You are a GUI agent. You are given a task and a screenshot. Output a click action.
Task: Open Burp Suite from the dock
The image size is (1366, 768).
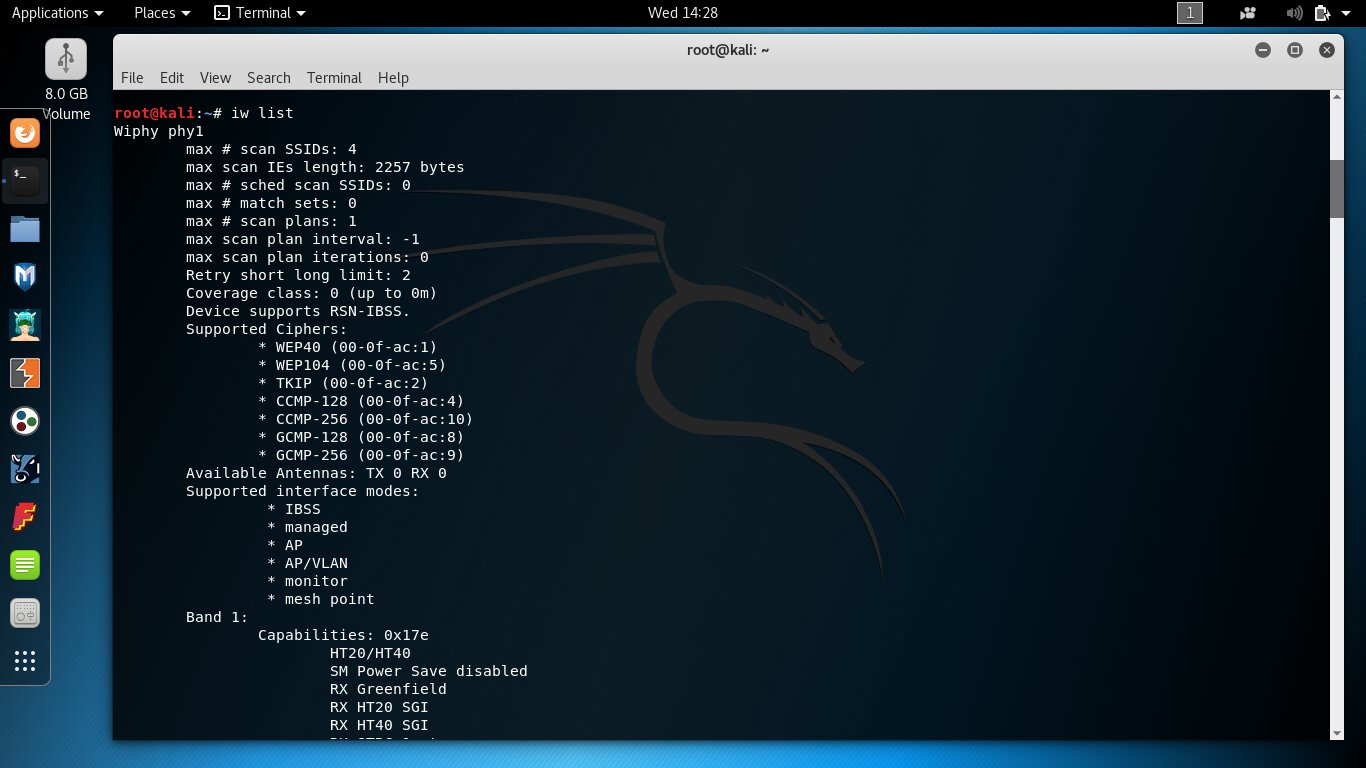click(x=25, y=373)
